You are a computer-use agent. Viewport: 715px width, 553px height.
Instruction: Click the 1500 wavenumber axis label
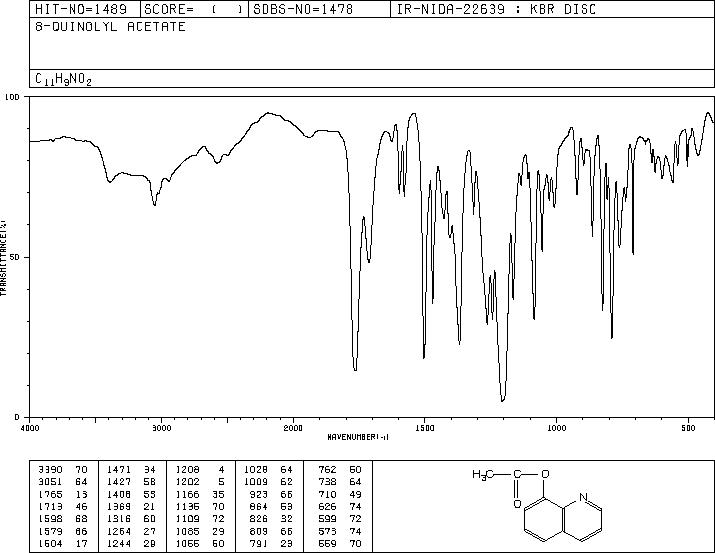pyautogui.click(x=425, y=428)
